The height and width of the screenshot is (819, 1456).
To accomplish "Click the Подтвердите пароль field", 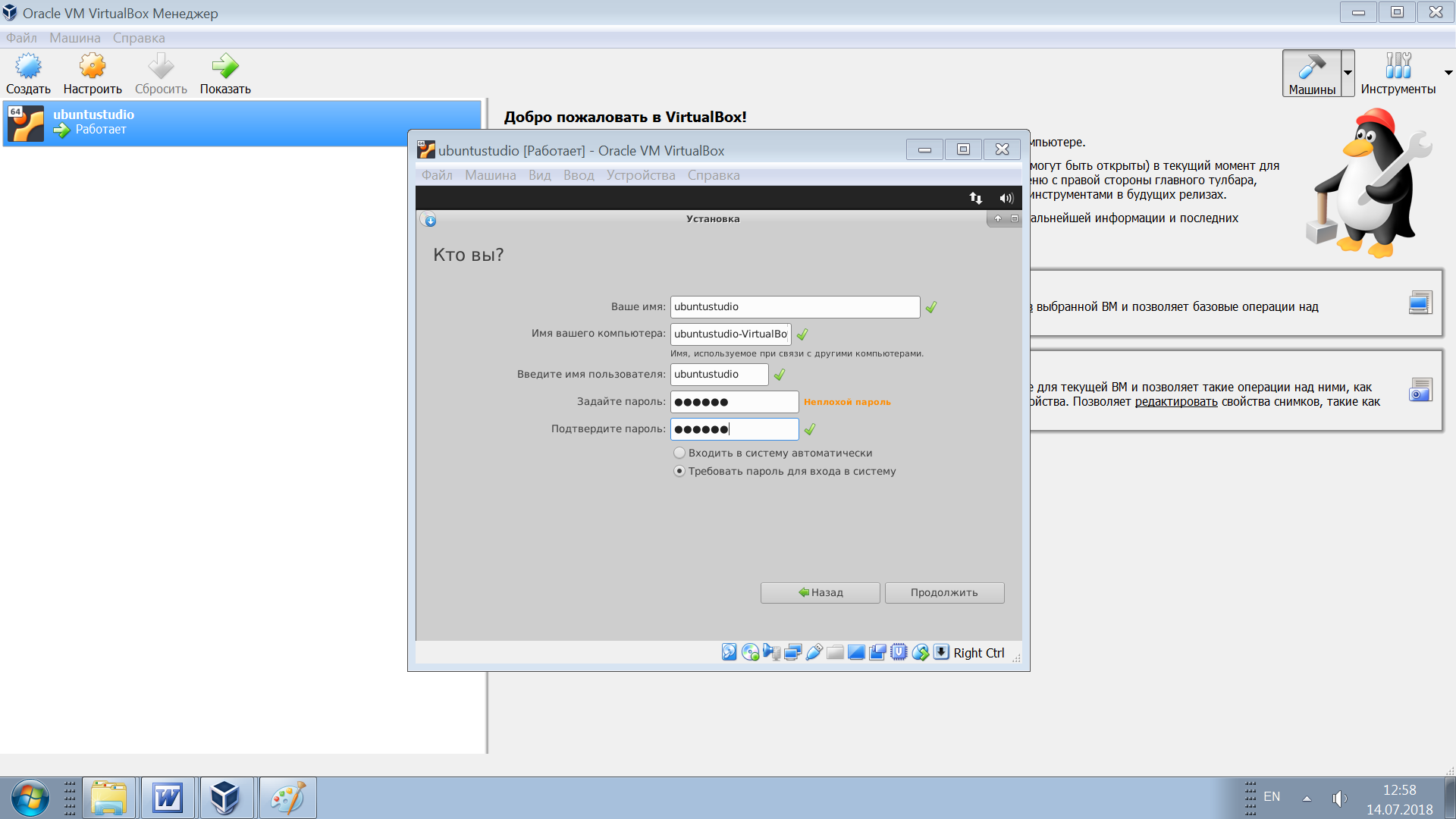I will (x=734, y=429).
